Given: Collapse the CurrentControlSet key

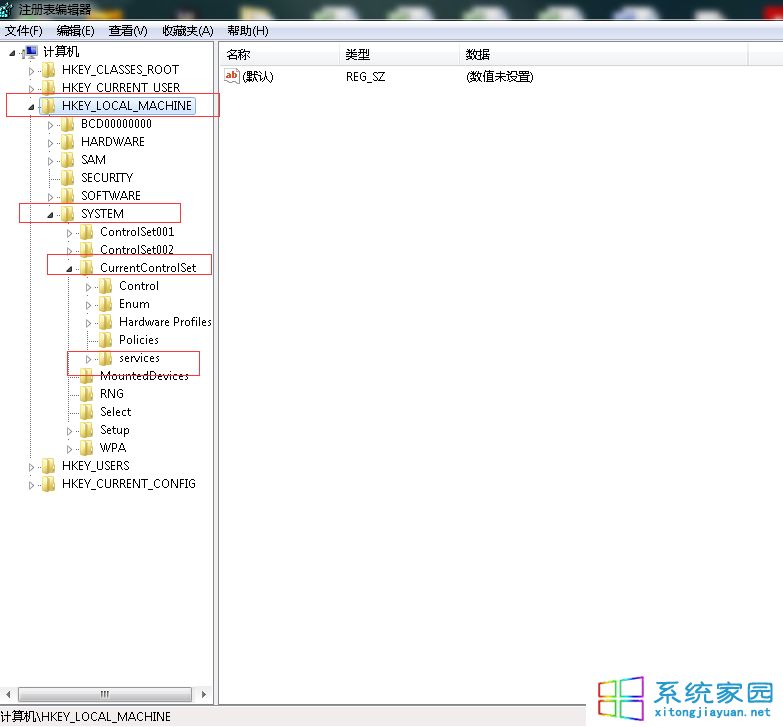Looking at the screenshot, I should [x=69, y=268].
